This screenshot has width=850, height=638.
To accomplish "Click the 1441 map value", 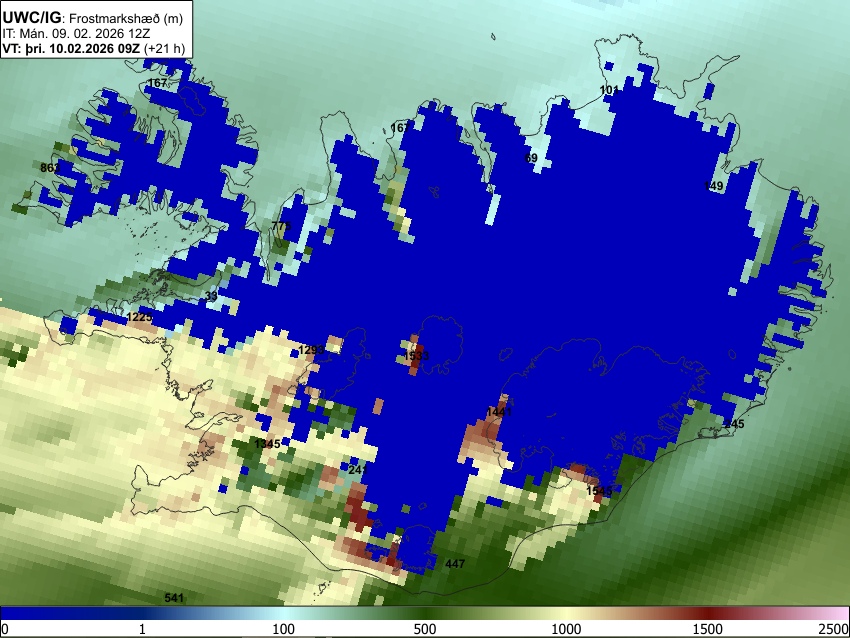I will (499, 412).
